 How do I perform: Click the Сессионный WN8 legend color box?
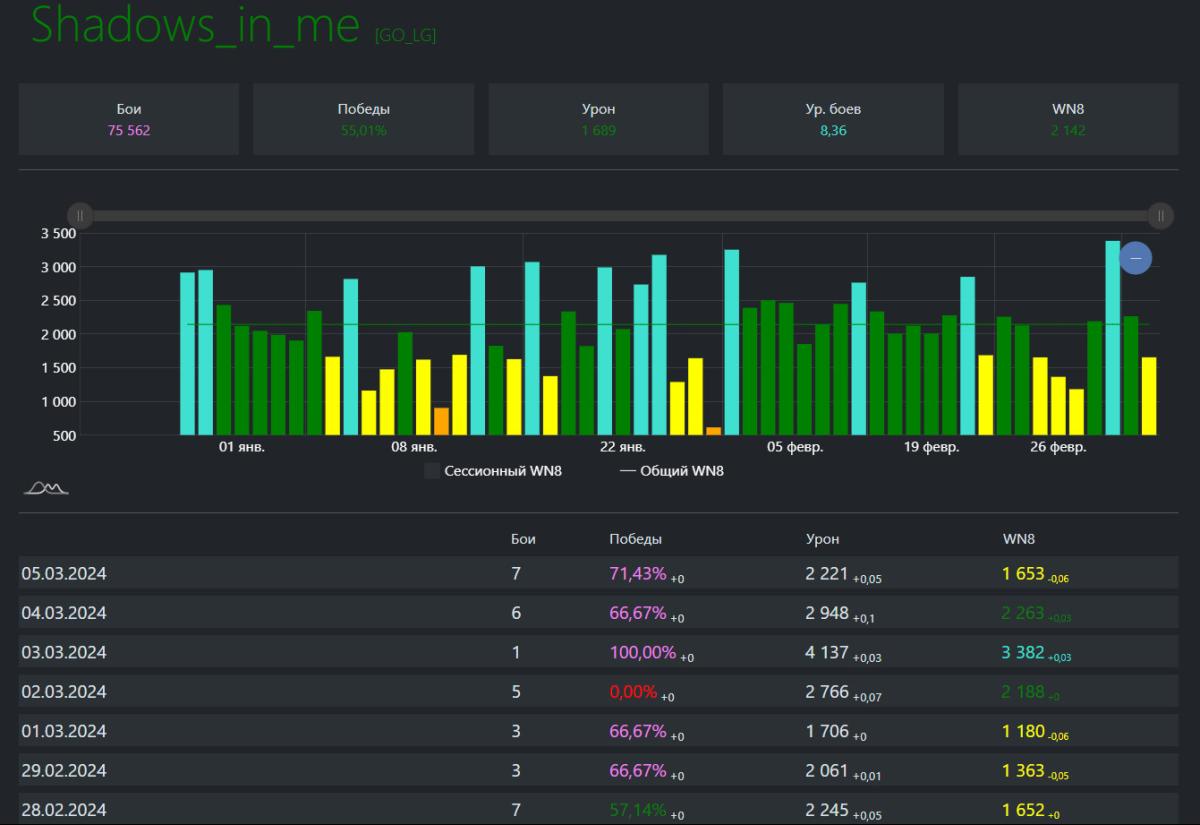point(432,471)
